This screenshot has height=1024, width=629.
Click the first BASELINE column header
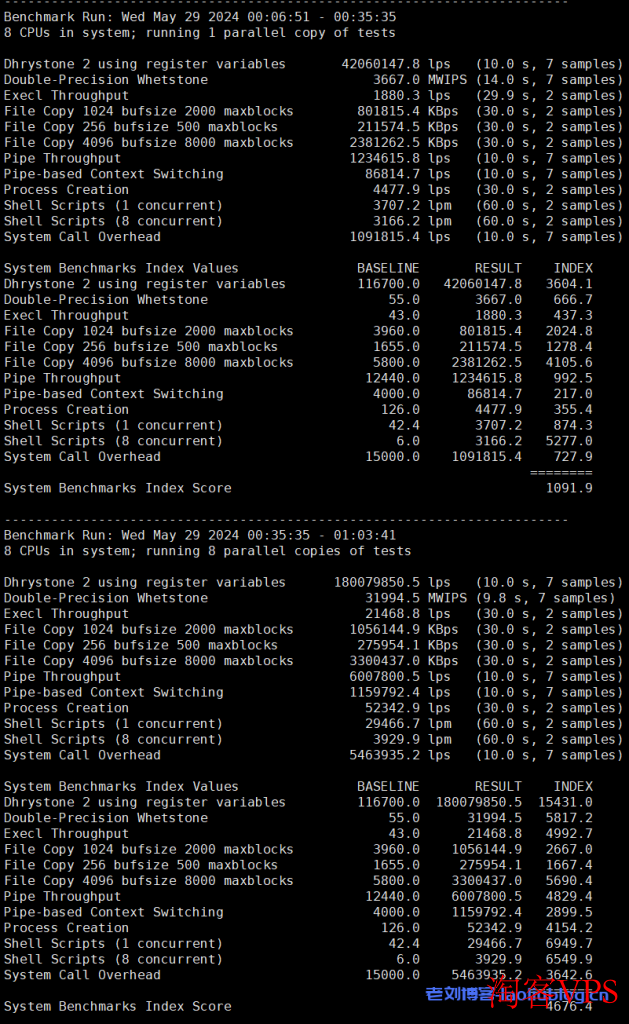click(388, 268)
